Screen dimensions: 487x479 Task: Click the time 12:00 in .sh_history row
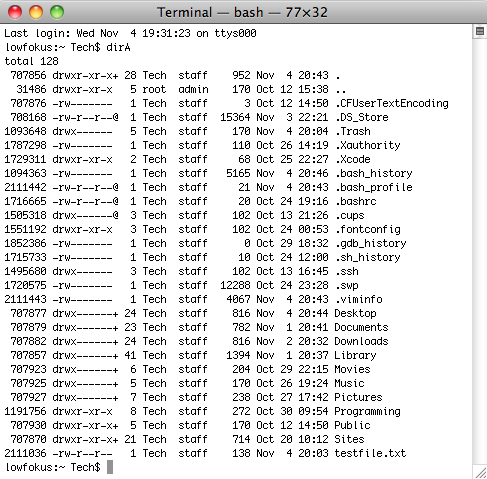coord(313,257)
